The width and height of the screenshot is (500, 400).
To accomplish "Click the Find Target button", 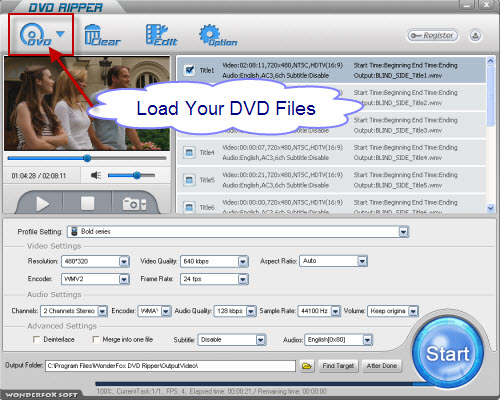I will (338, 366).
